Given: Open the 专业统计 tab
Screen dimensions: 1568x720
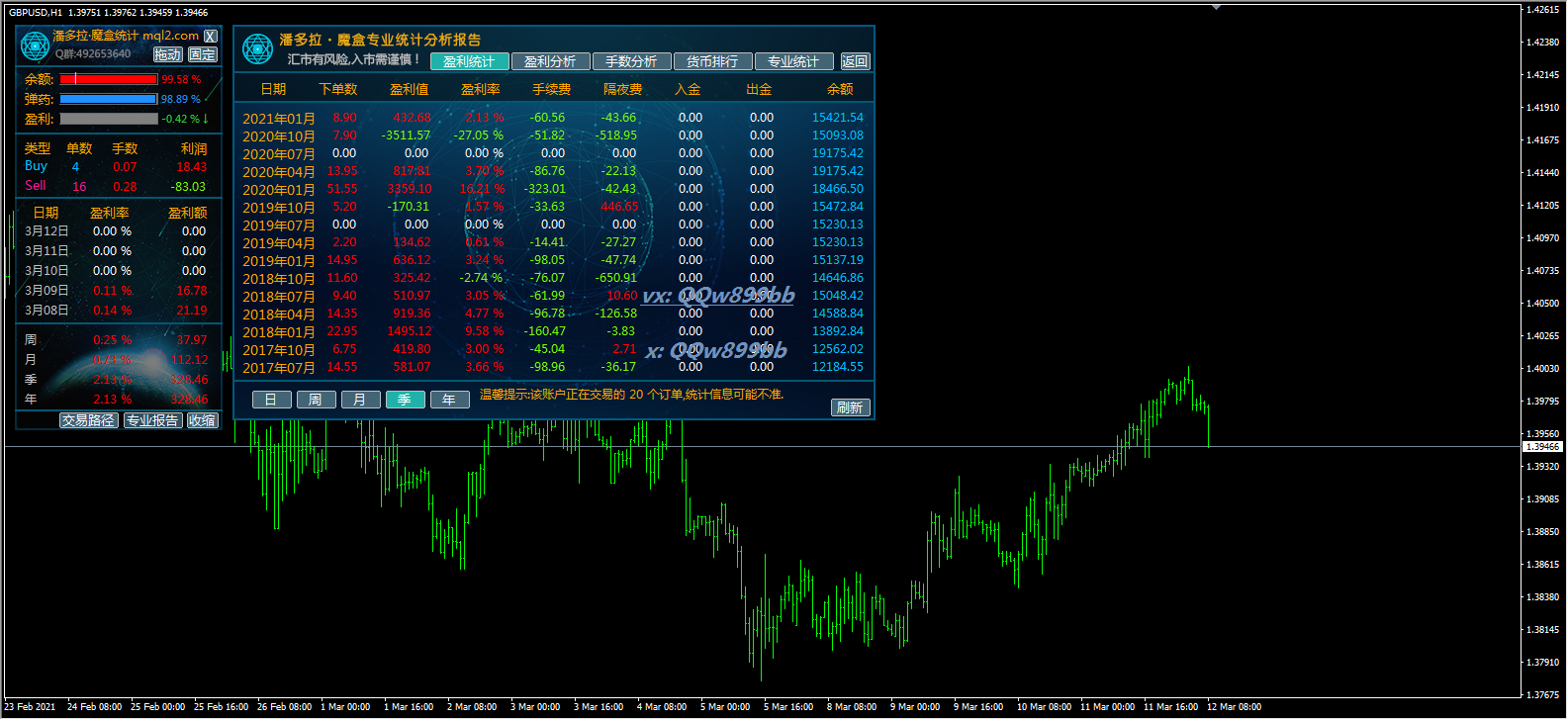Looking at the screenshot, I should click(x=793, y=61).
